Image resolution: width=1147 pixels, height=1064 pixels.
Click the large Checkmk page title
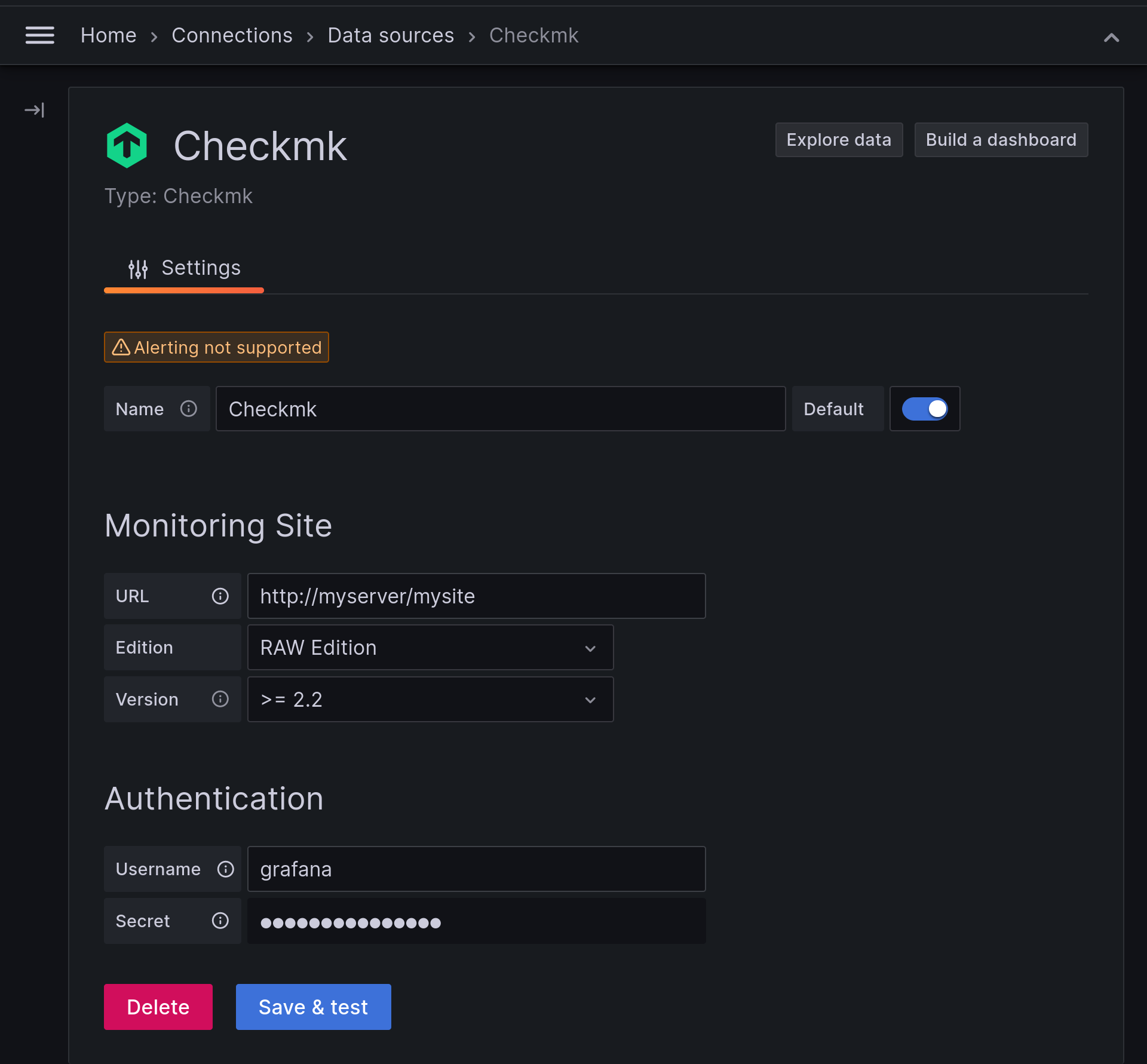coord(260,146)
